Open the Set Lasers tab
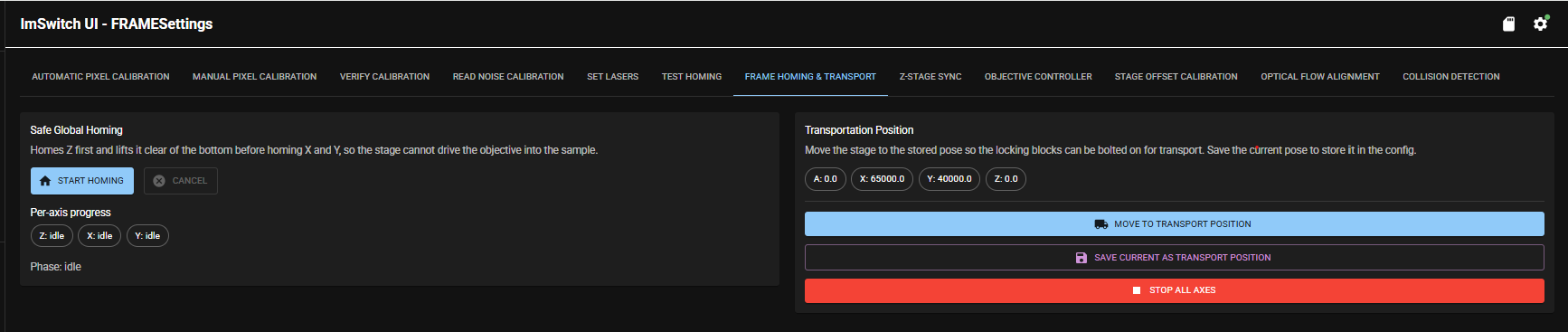The image size is (1568, 332). 612,77
